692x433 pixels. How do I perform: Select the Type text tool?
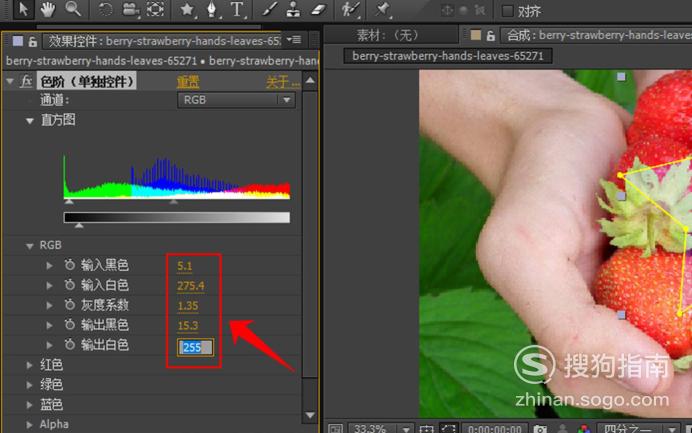pos(237,9)
